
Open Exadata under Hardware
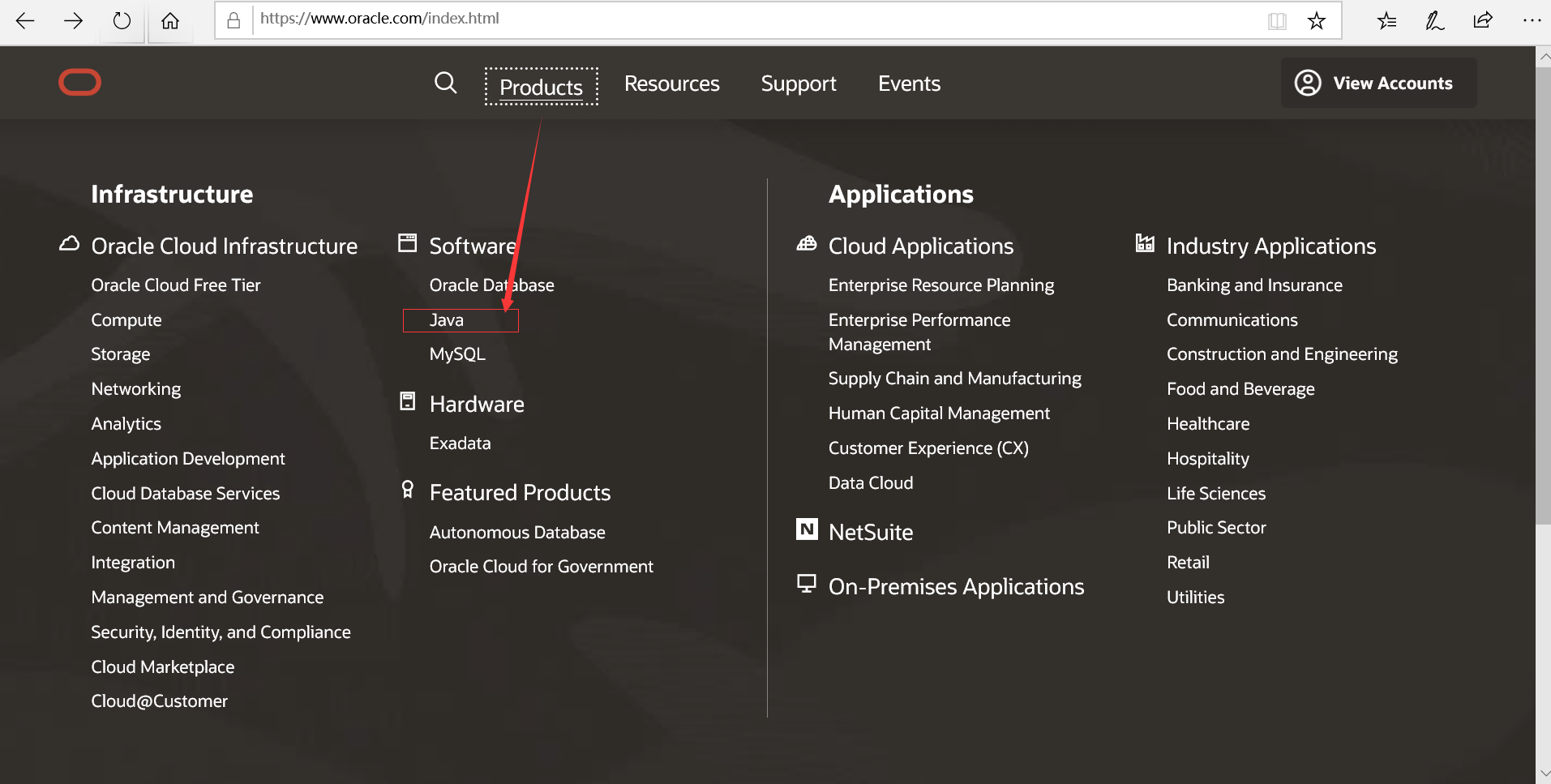461,443
